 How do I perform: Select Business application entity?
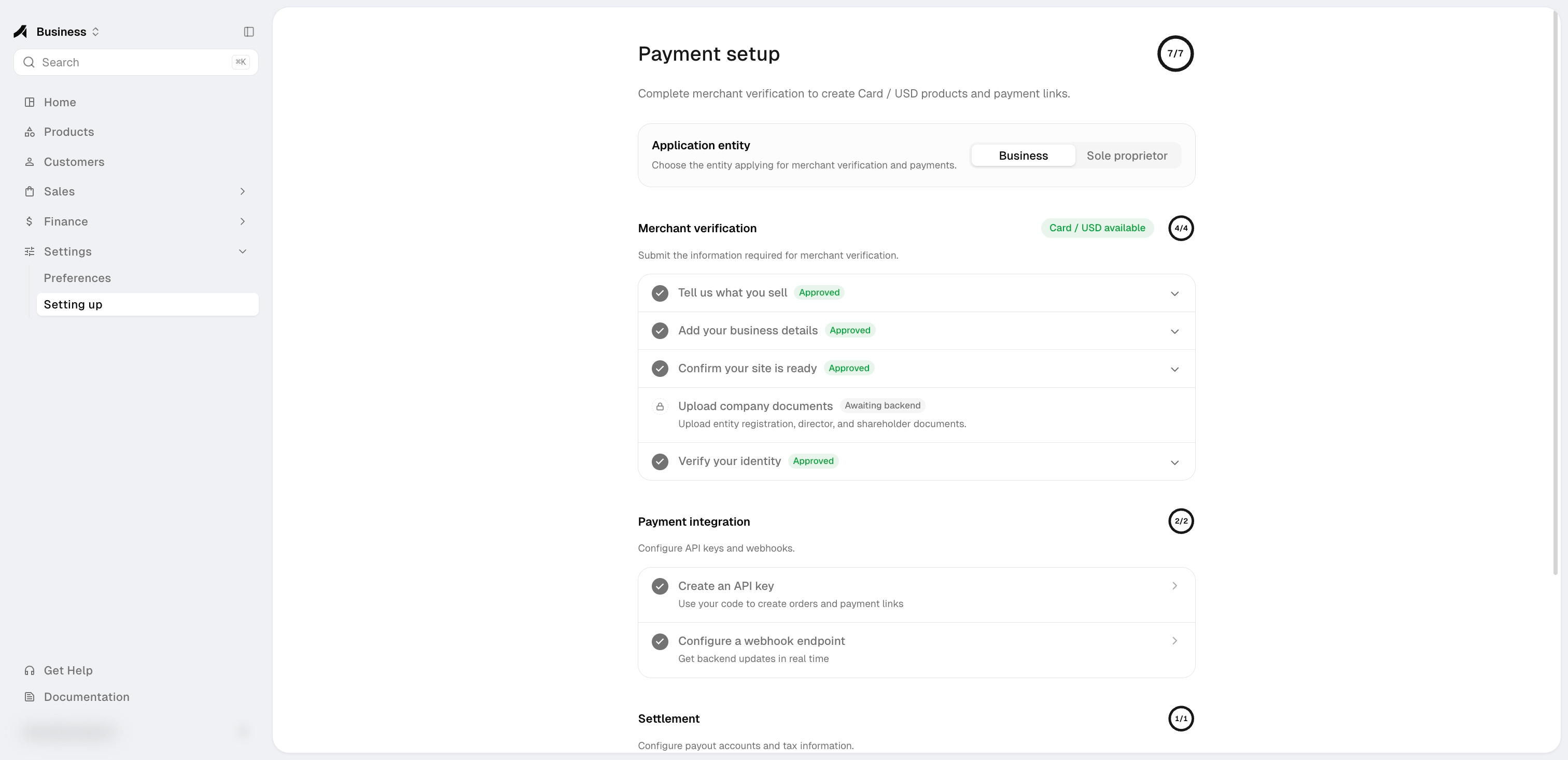coord(1023,156)
